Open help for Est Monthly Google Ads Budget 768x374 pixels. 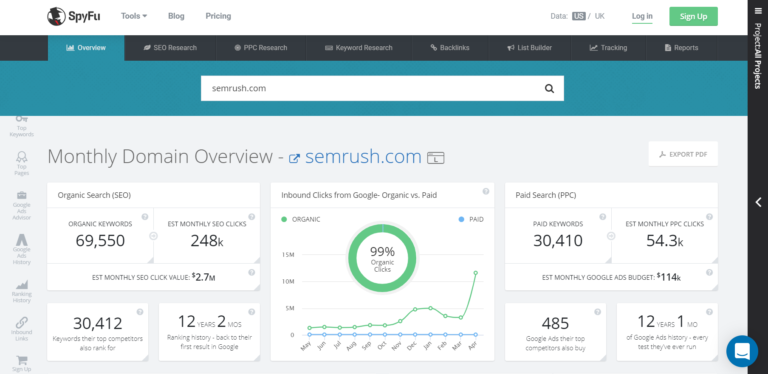click(709, 273)
